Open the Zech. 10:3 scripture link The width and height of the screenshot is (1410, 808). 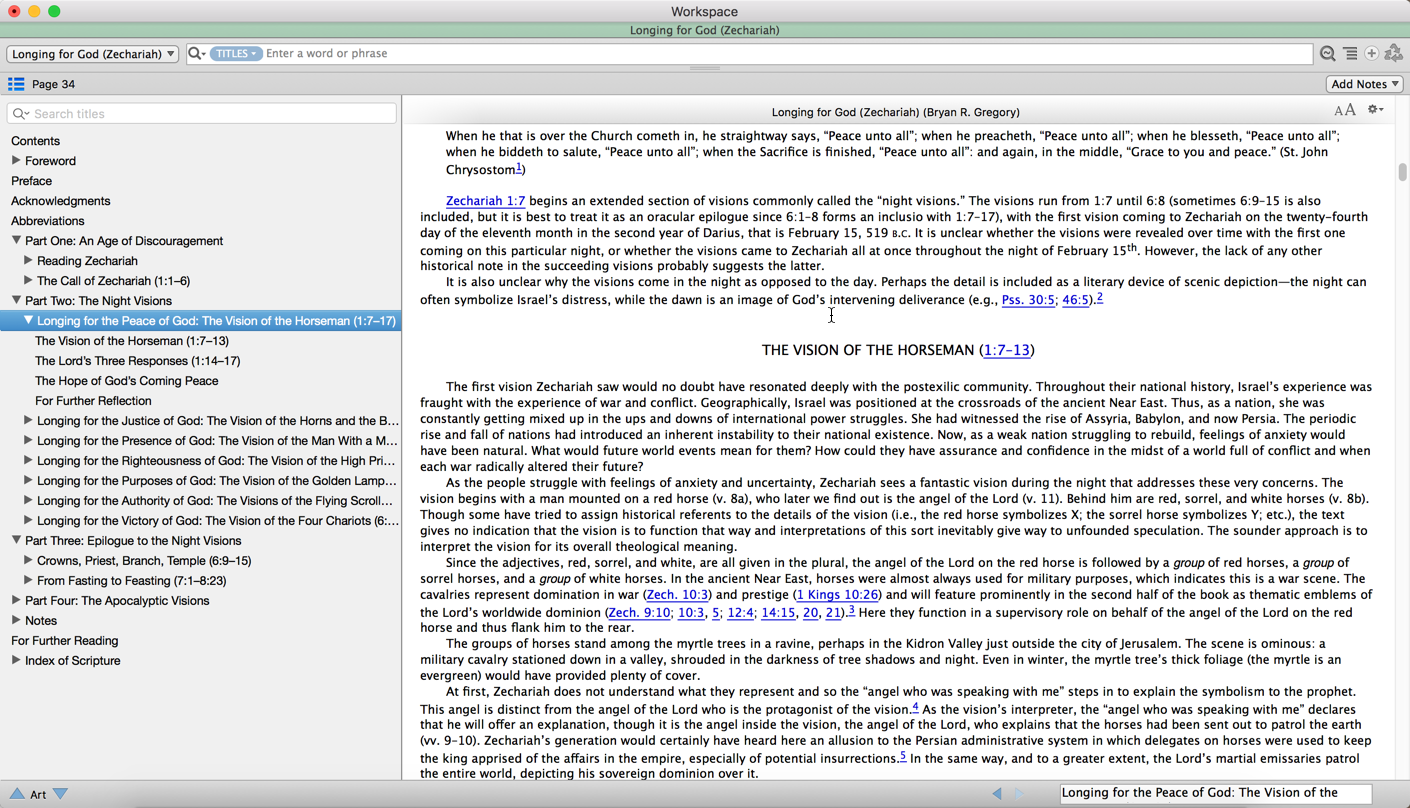pos(677,595)
